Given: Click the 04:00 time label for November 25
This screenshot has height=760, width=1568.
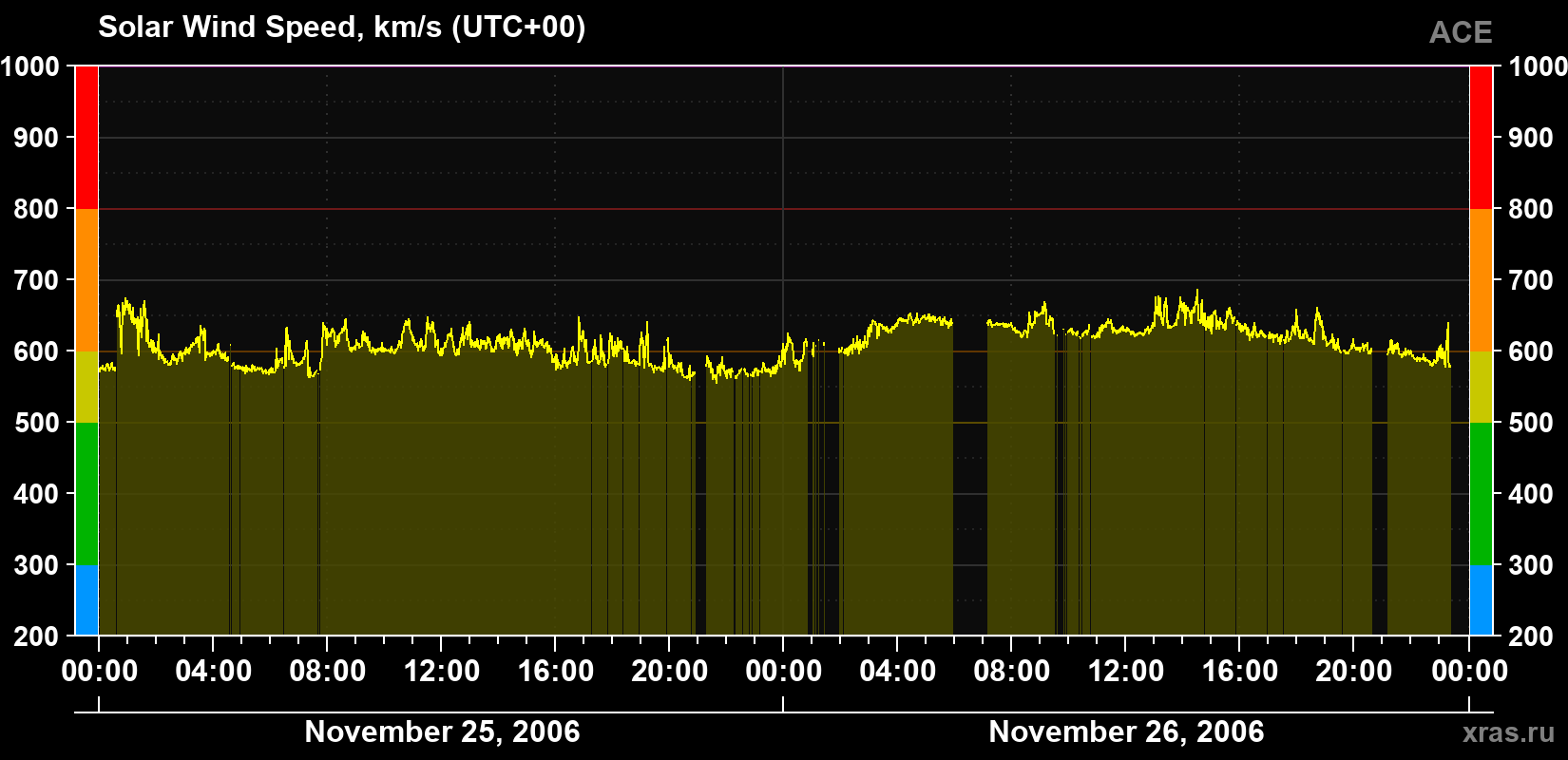Looking at the screenshot, I should [x=214, y=672].
